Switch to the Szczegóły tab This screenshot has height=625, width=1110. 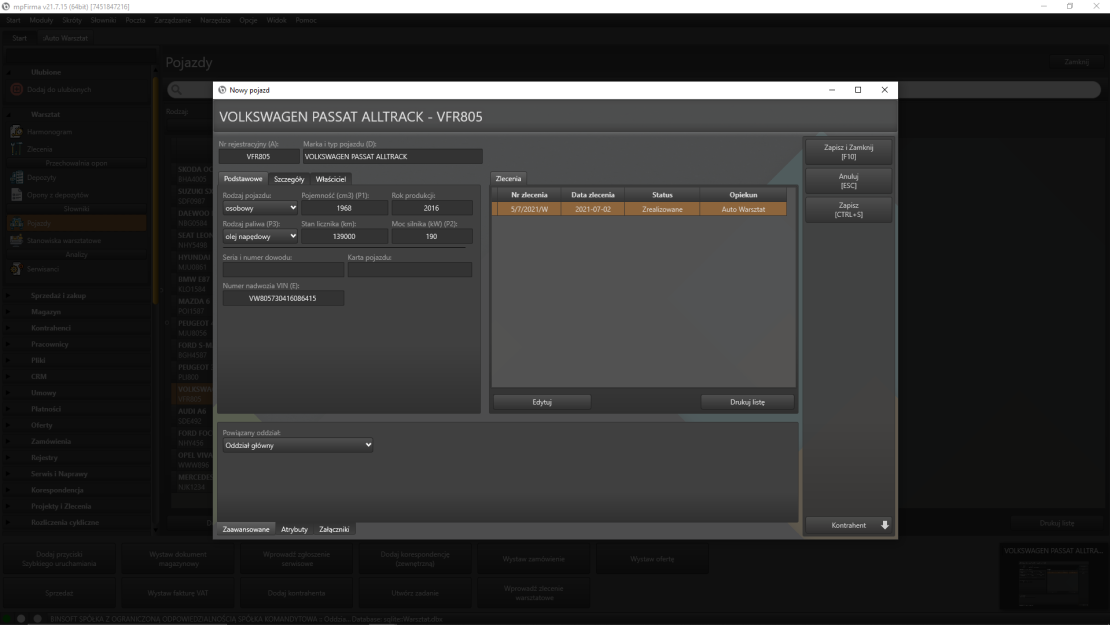coord(289,179)
